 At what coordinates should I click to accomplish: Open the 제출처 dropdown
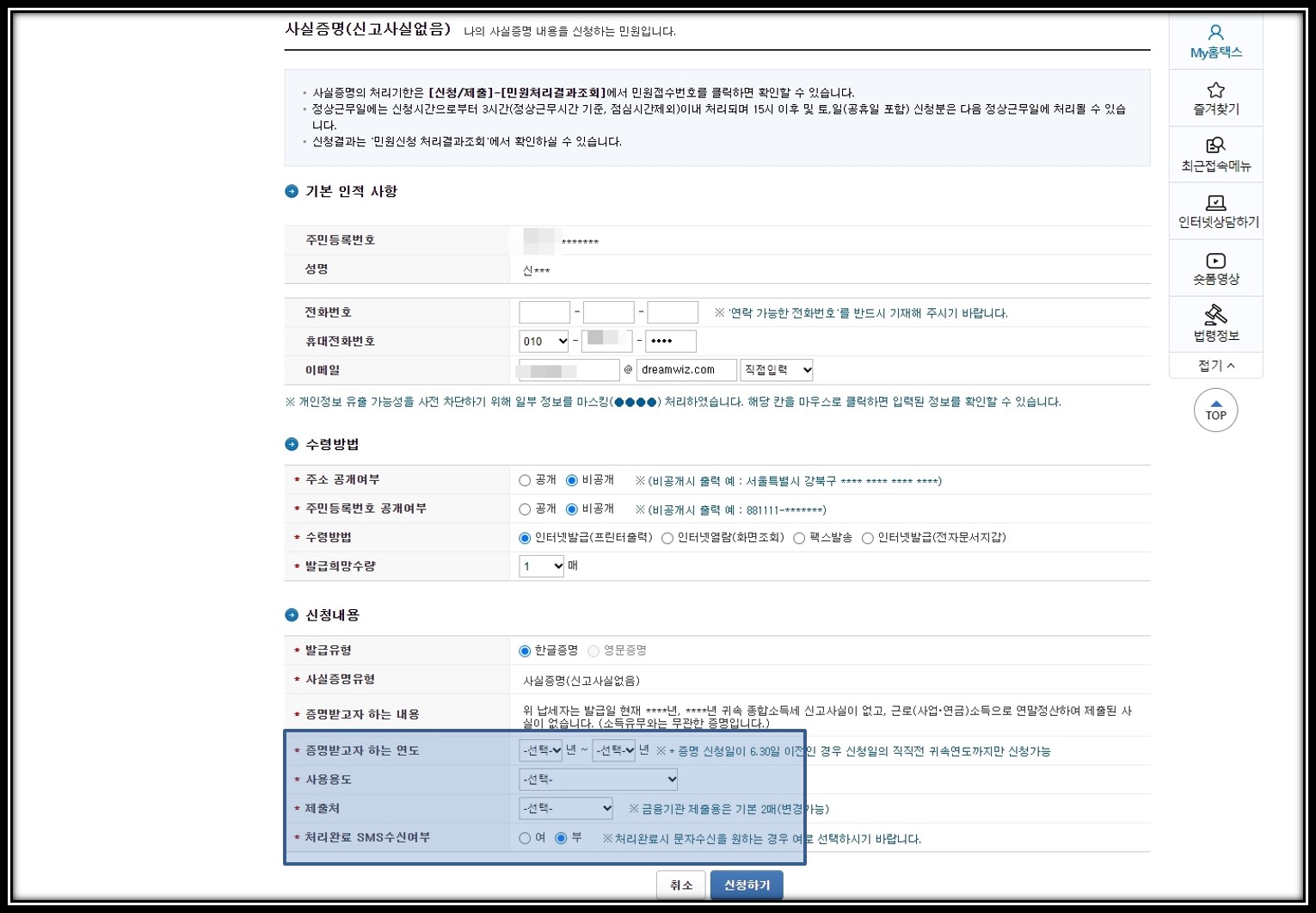pos(566,809)
